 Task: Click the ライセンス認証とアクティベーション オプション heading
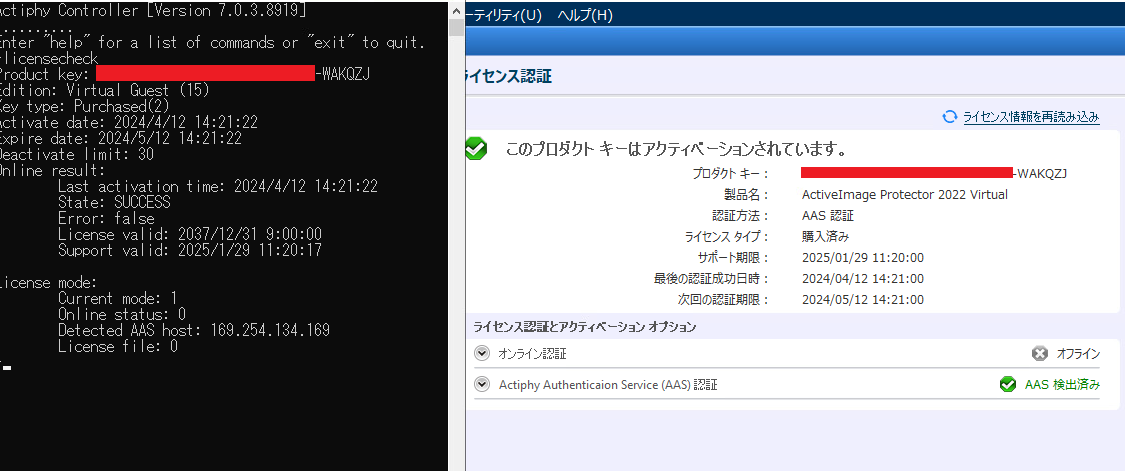pyautogui.click(x=585, y=327)
